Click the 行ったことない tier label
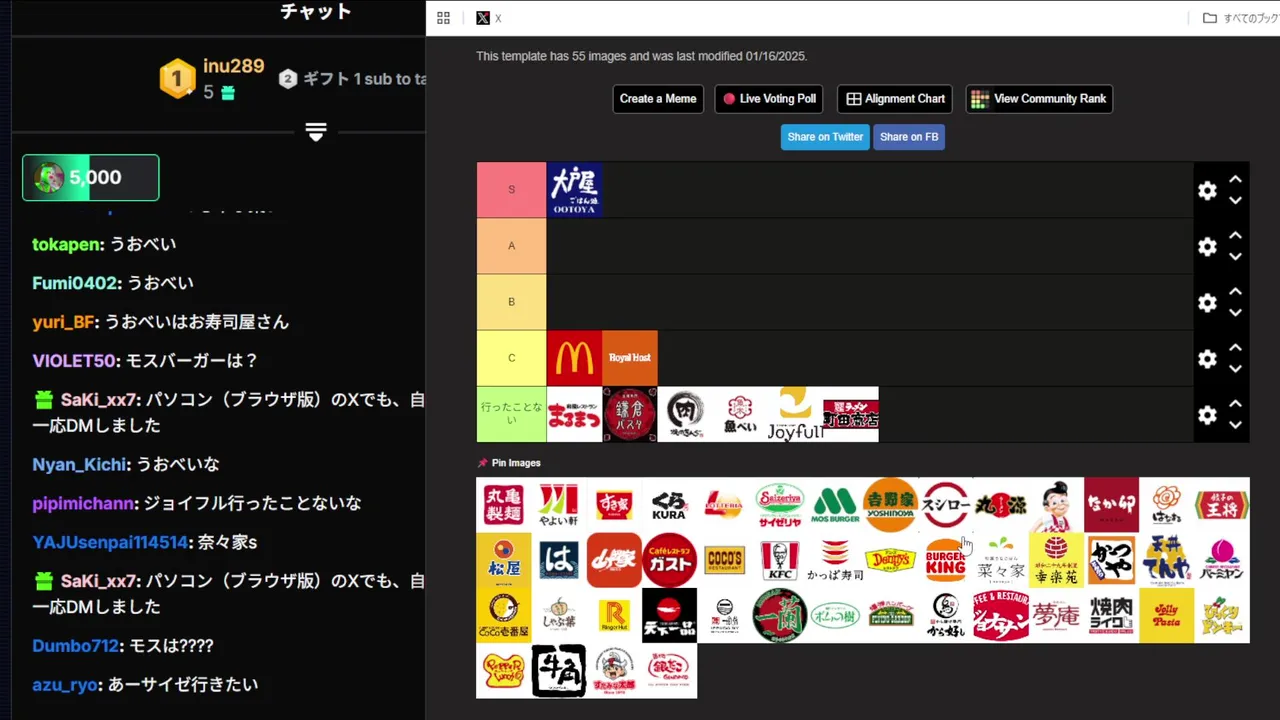 512,414
